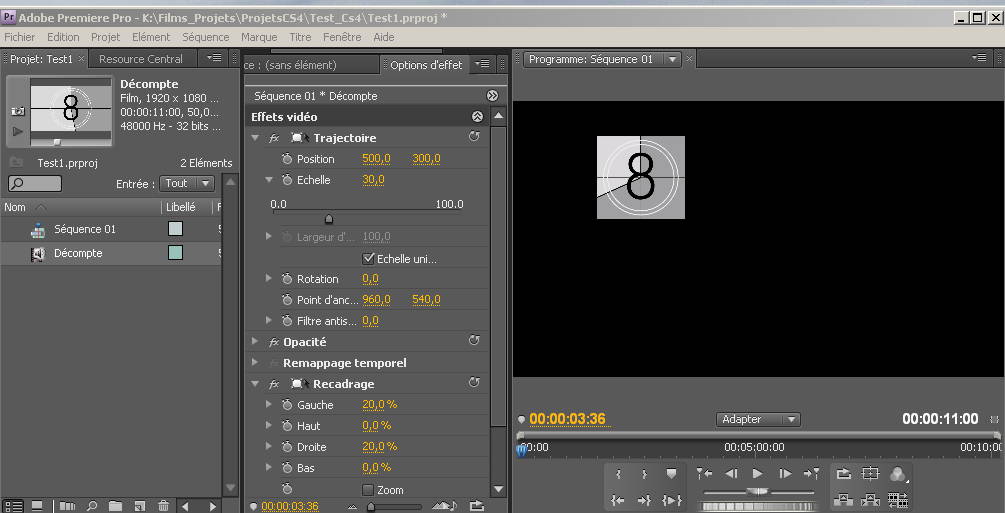
Task: Play the Décompte preview thumbnail
Action: click(17, 131)
